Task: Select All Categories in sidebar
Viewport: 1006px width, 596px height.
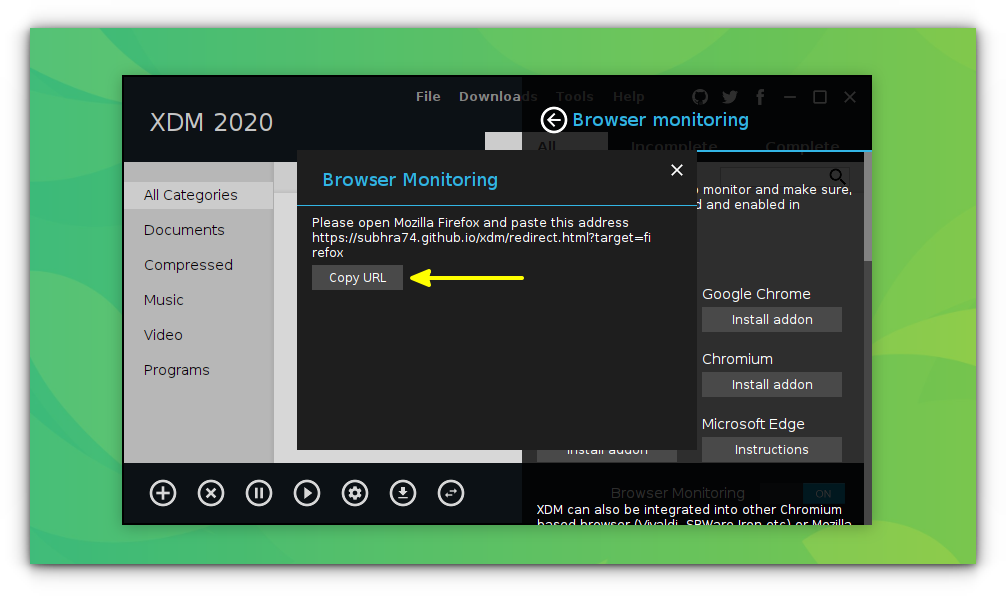Action: 199,195
